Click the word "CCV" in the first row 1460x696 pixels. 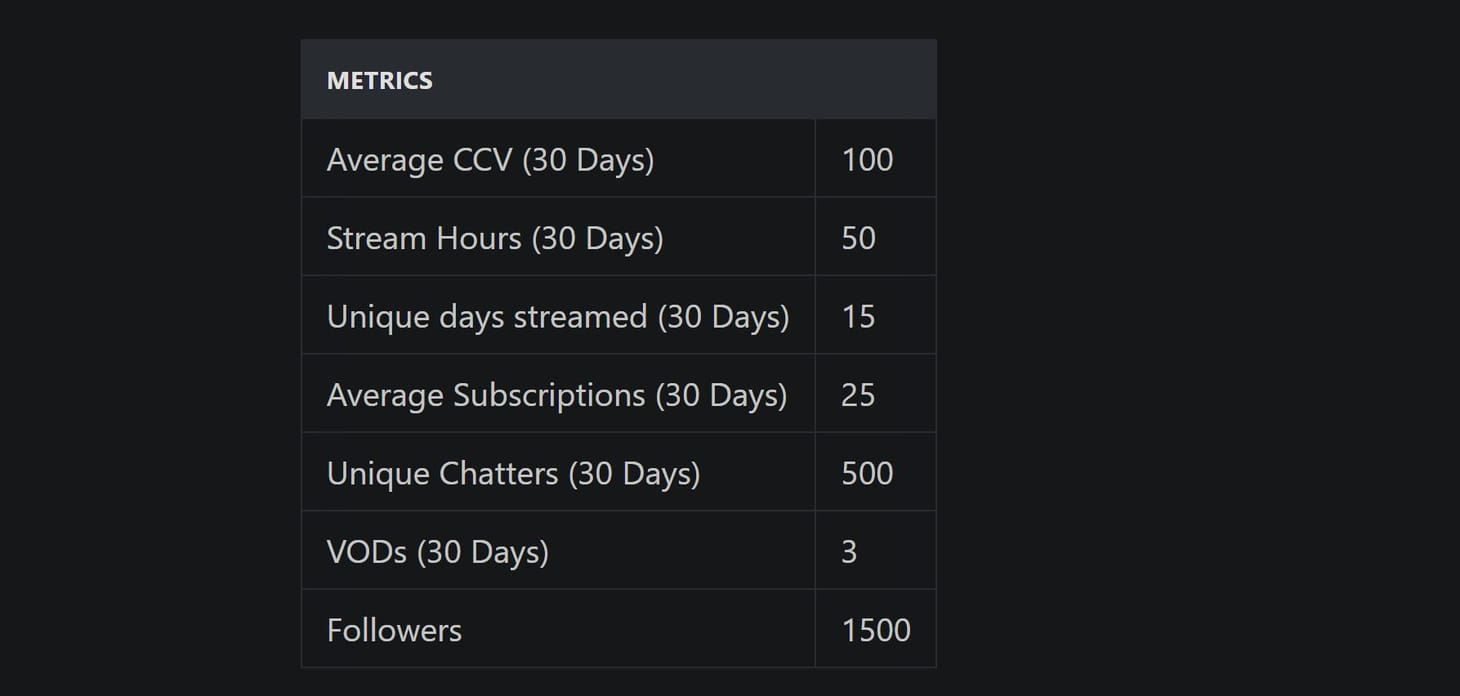[x=482, y=160]
